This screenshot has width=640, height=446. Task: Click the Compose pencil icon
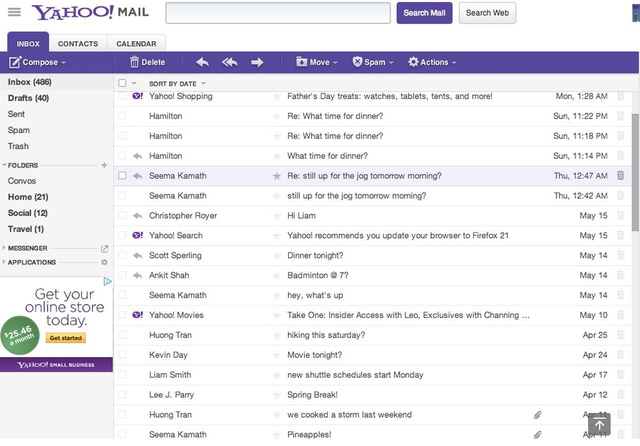15,62
